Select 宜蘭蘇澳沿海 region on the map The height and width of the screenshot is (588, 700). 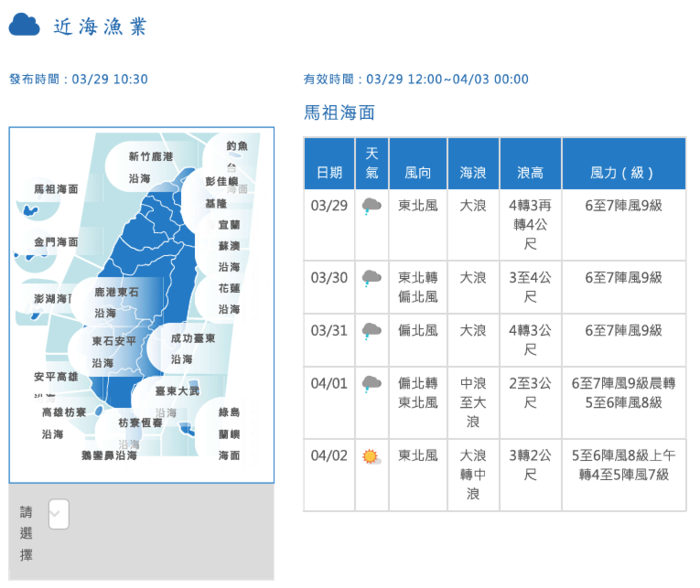(x=229, y=246)
